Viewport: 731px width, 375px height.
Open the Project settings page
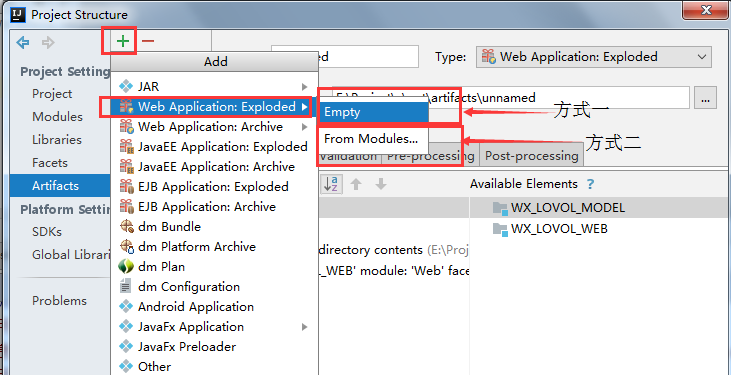point(52,94)
